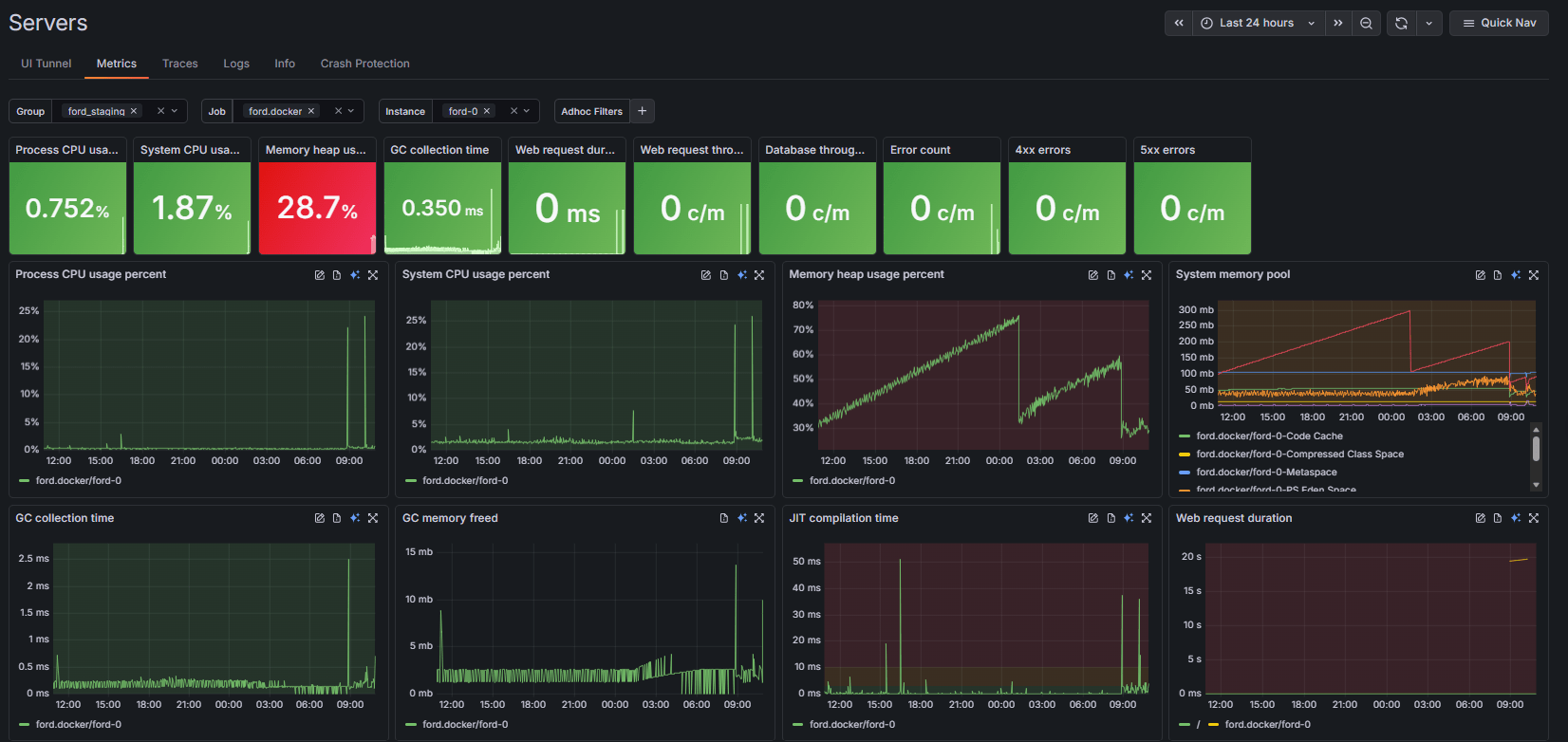1568x742 pixels.
Task: Expand the JIT compilation time panel to fullscreen
Action: coord(1147,519)
